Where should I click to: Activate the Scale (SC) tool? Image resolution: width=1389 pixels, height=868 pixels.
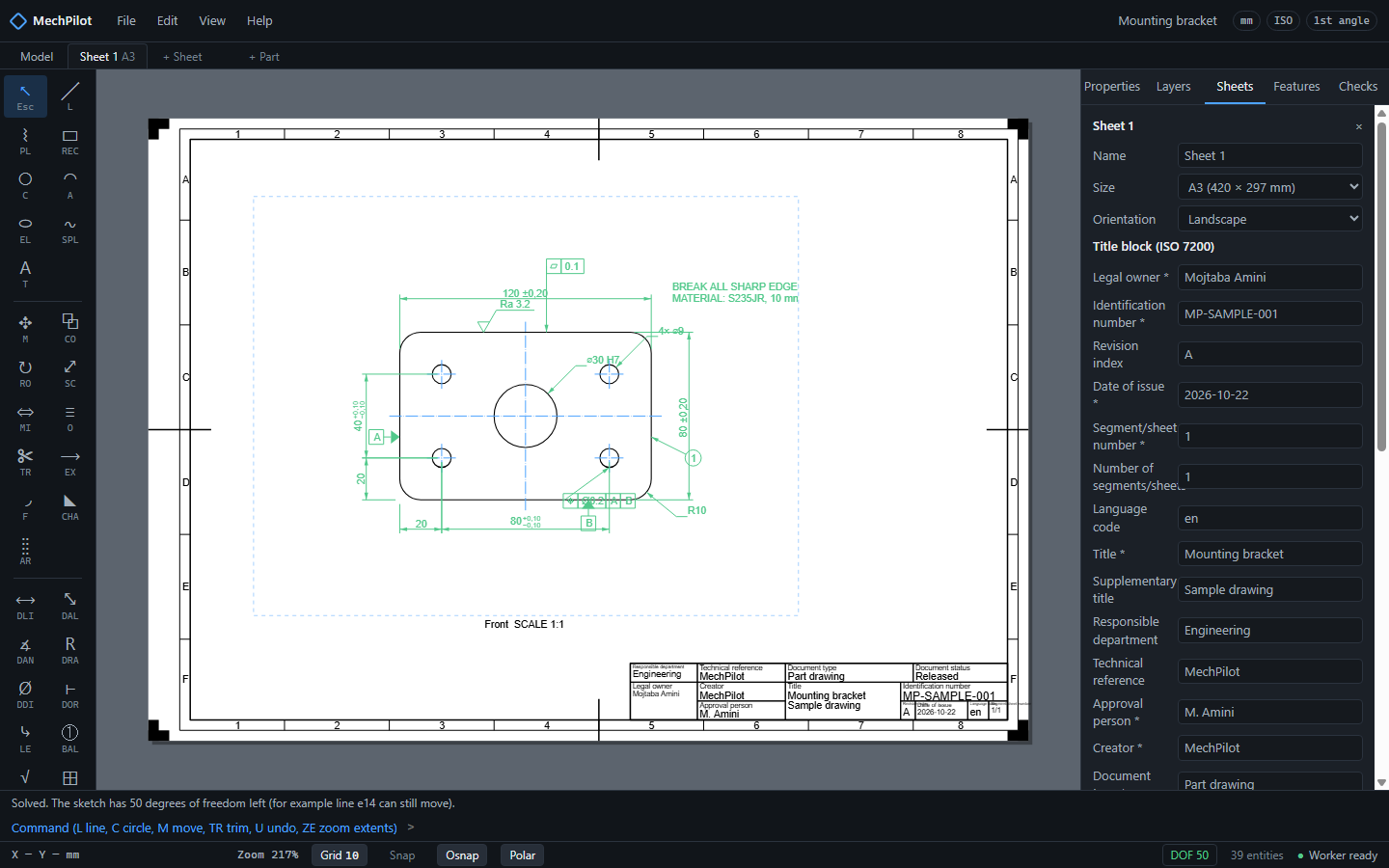point(70,373)
